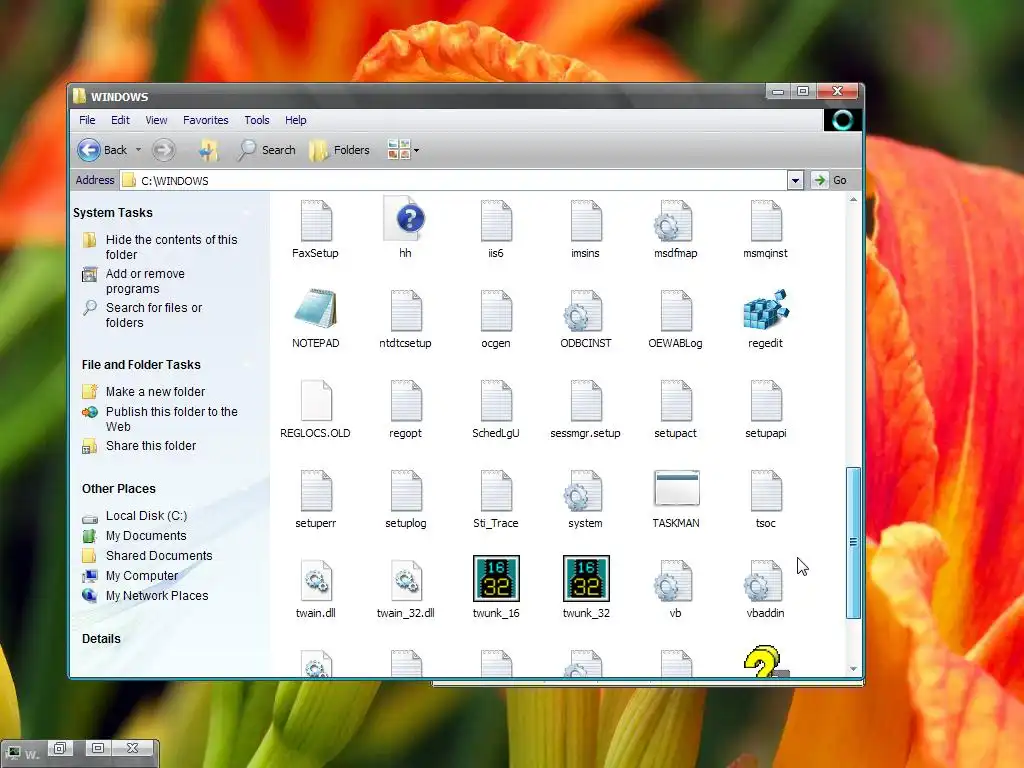The width and height of the screenshot is (1024, 768).
Task: Open the File menu
Action: point(88,120)
